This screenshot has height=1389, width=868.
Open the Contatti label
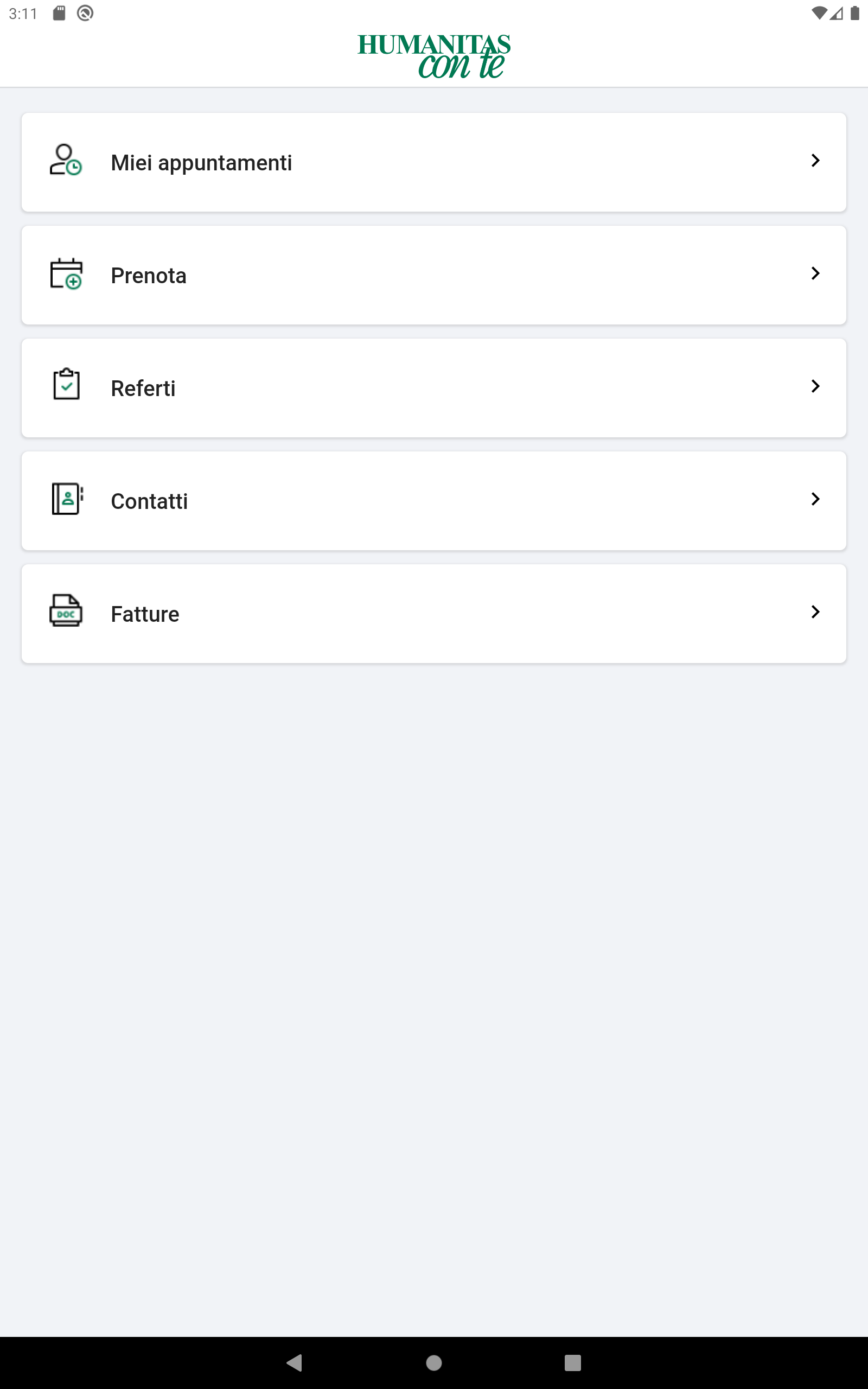tap(149, 501)
